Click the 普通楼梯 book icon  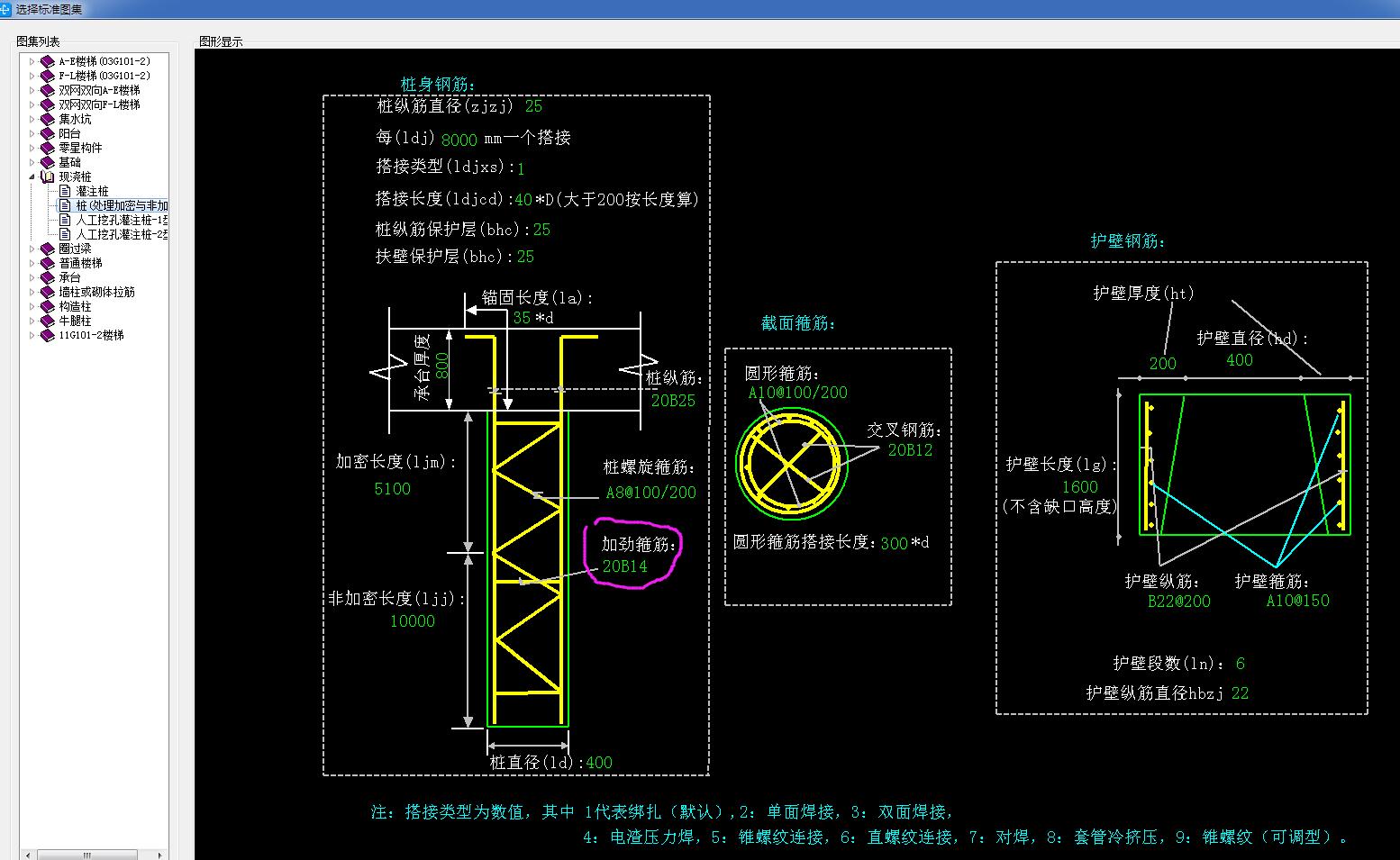coord(48,263)
